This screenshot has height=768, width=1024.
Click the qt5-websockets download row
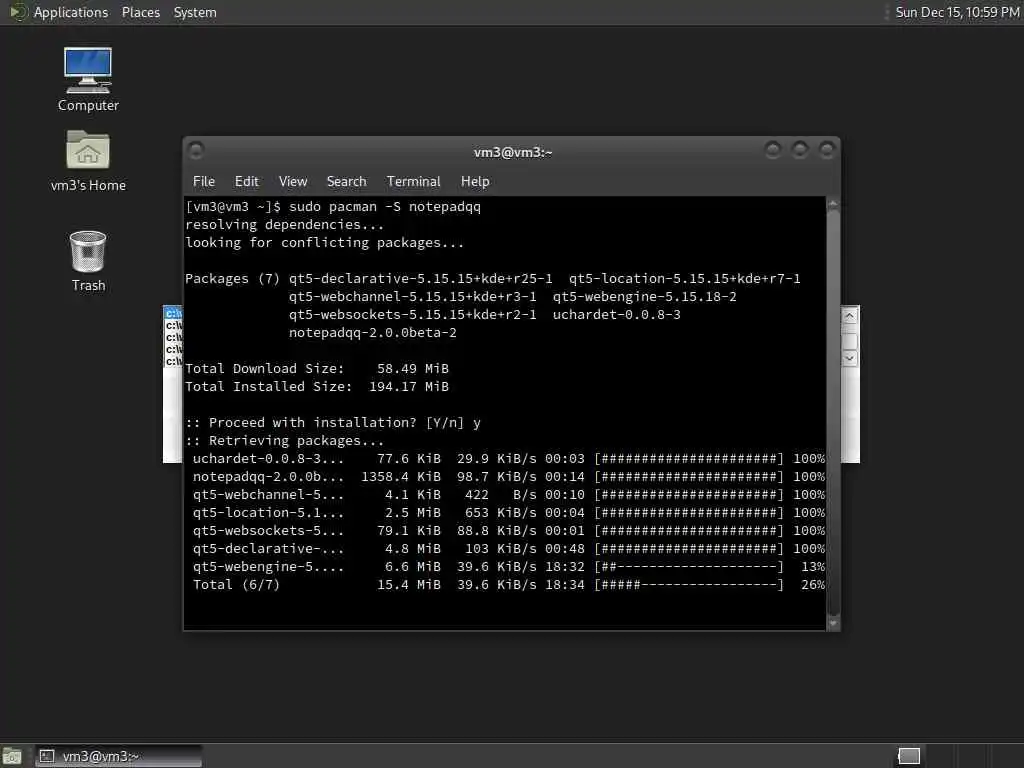pos(509,530)
